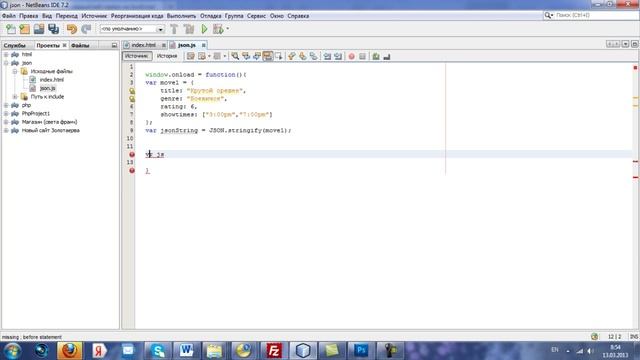Viewport: 640px width, 360px height.
Task: Open the Forward history dropdown arrow
Action: [225, 56]
